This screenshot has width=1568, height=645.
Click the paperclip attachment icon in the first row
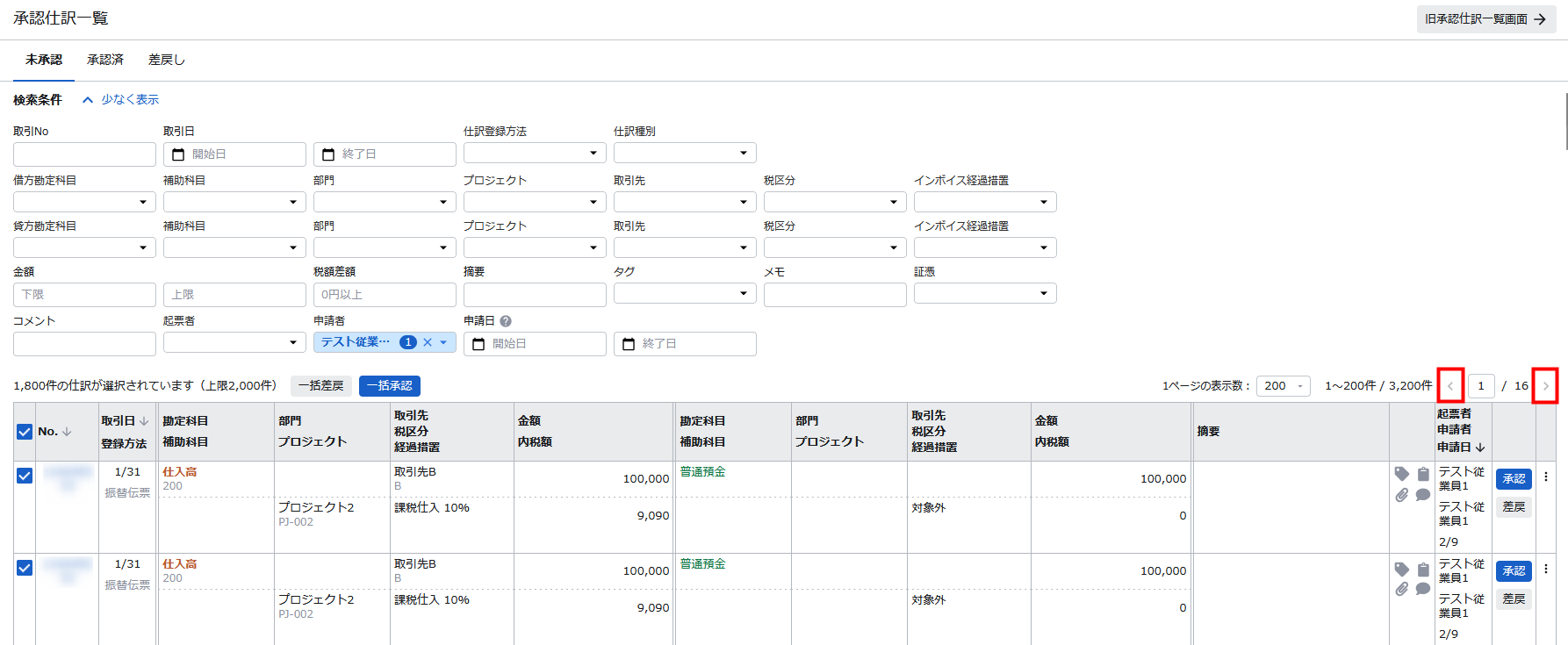click(1401, 495)
